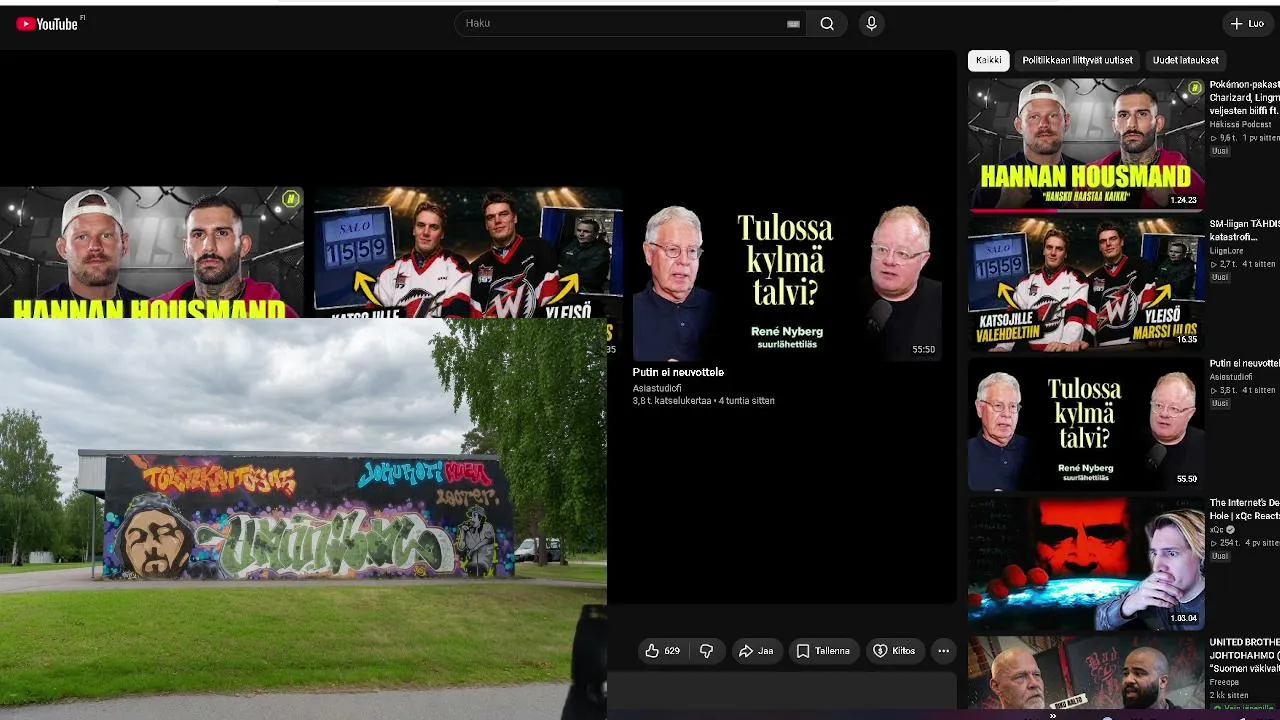Image resolution: width=1280 pixels, height=720 pixels.
Task: Open sidebar Hannan Housmand video thumbnail
Action: (1086, 145)
